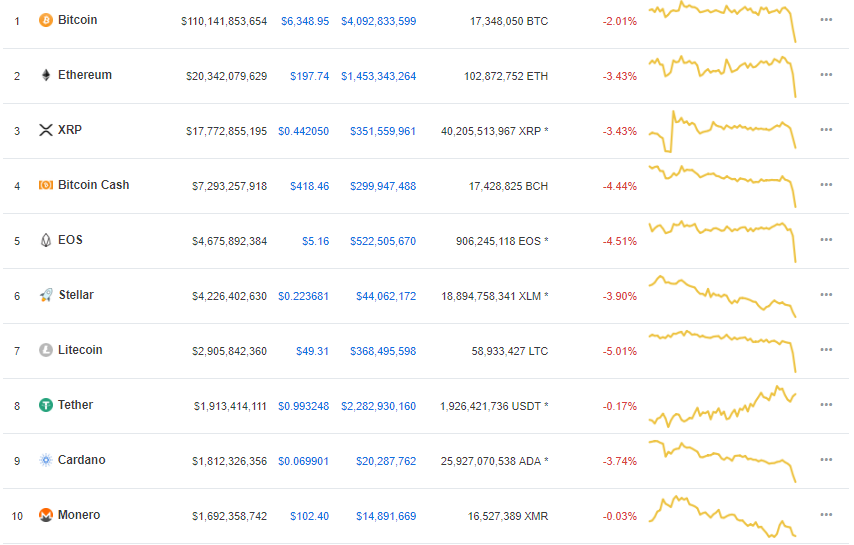Click the Monero logo icon
This screenshot has width=854, height=545.
click(x=45, y=515)
